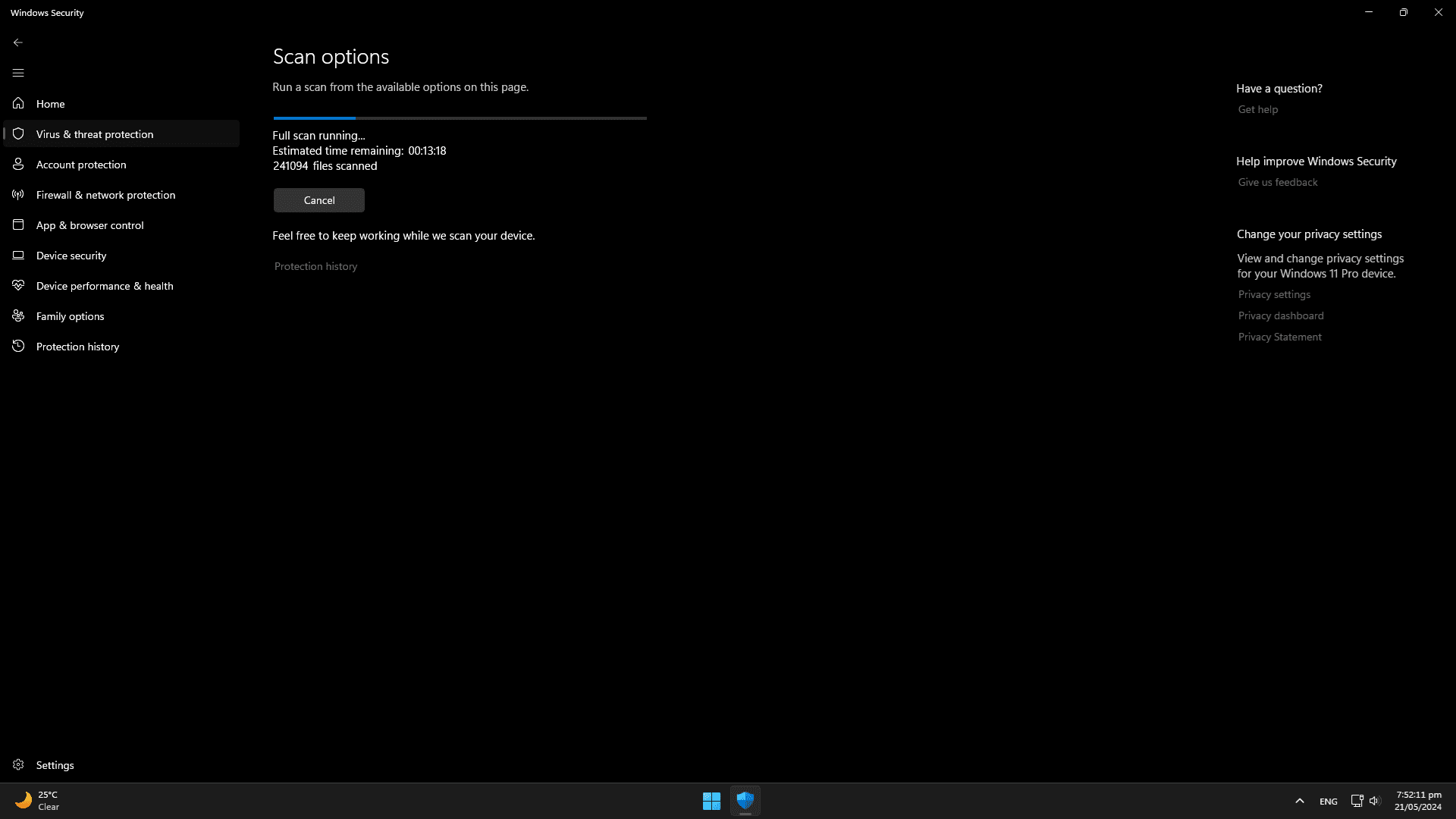Viewport: 1456px width, 819px height.
Task: Click 25°C Clear weather text
Action: [x=49, y=801]
